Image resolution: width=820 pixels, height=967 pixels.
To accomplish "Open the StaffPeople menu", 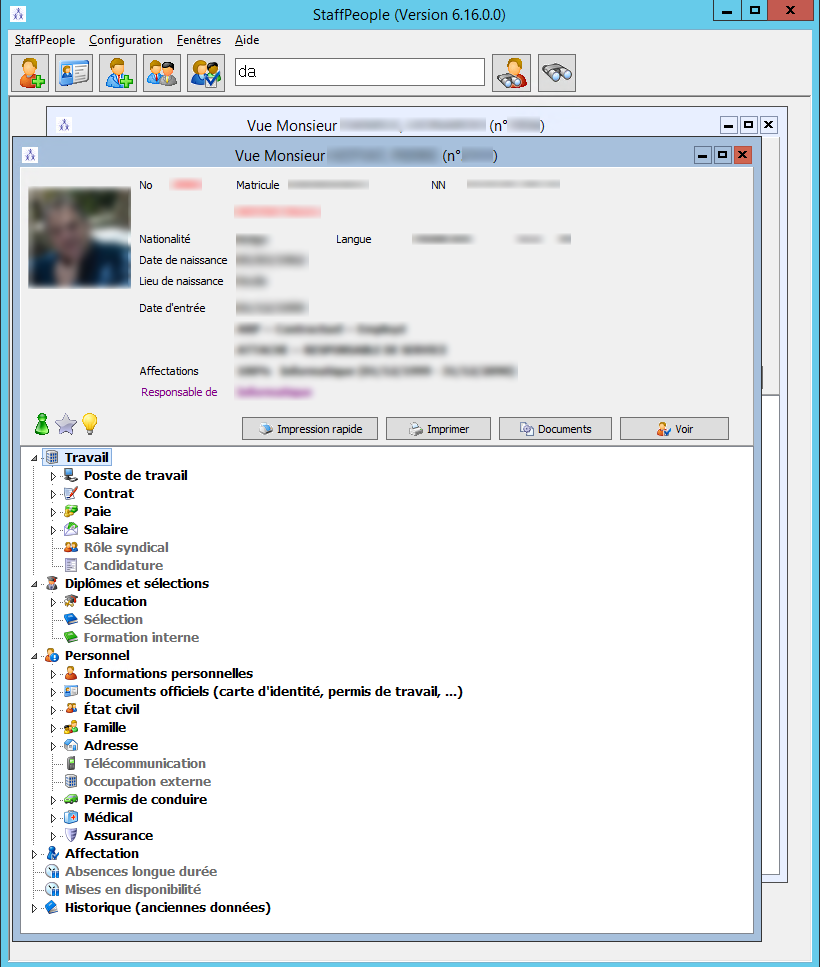I will [x=45, y=40].
